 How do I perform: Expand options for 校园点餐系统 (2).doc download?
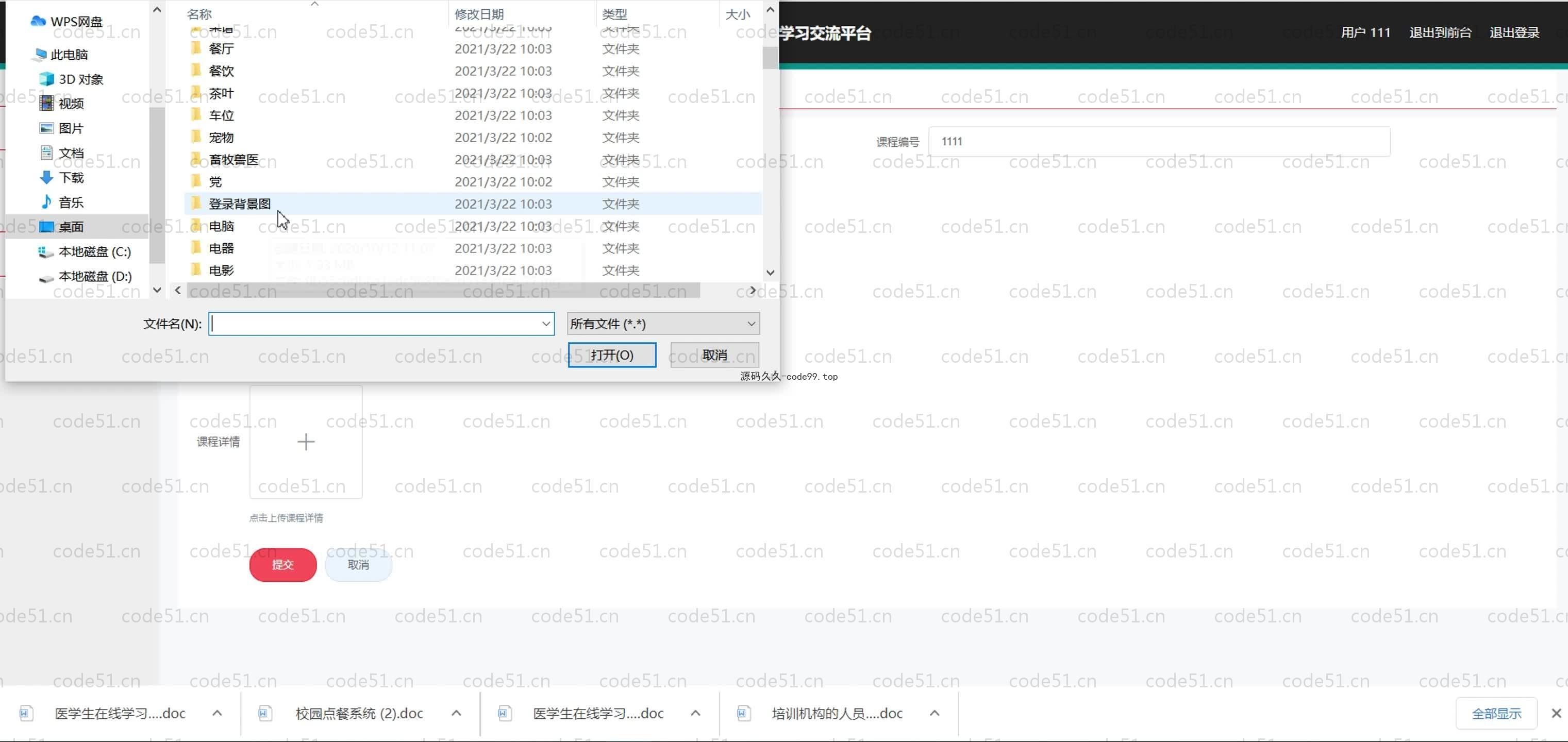pyautogui.click(x=456, y=713)
